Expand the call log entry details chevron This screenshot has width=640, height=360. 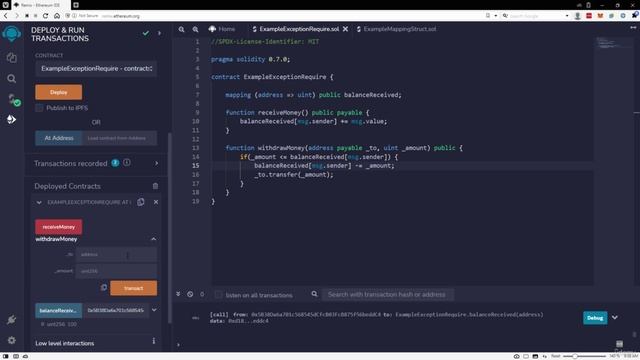click(615, 318)
